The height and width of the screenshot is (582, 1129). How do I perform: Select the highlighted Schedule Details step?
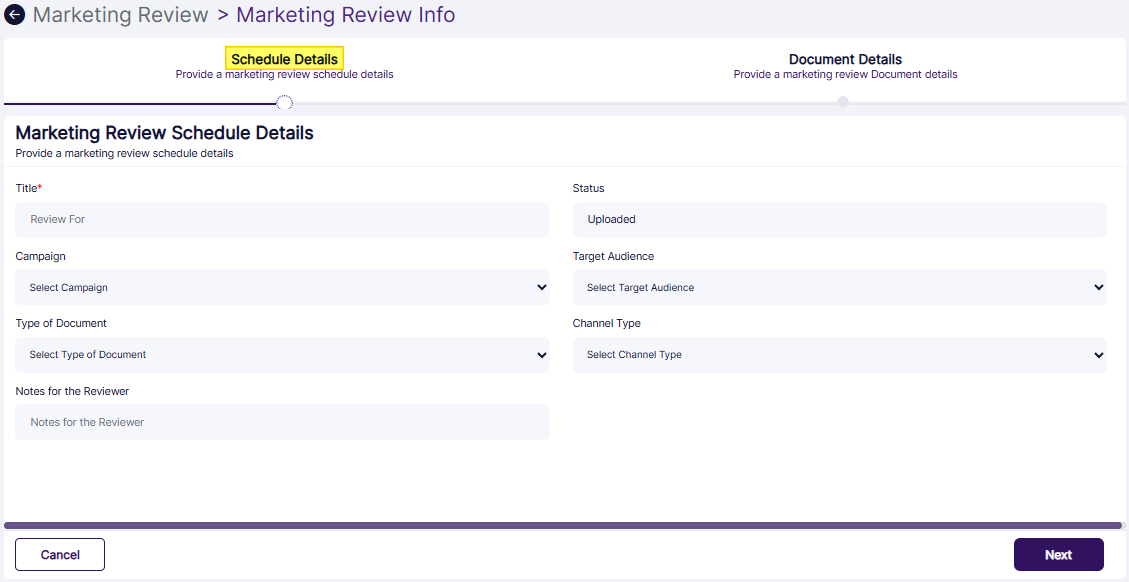click(x=284, y=58)
